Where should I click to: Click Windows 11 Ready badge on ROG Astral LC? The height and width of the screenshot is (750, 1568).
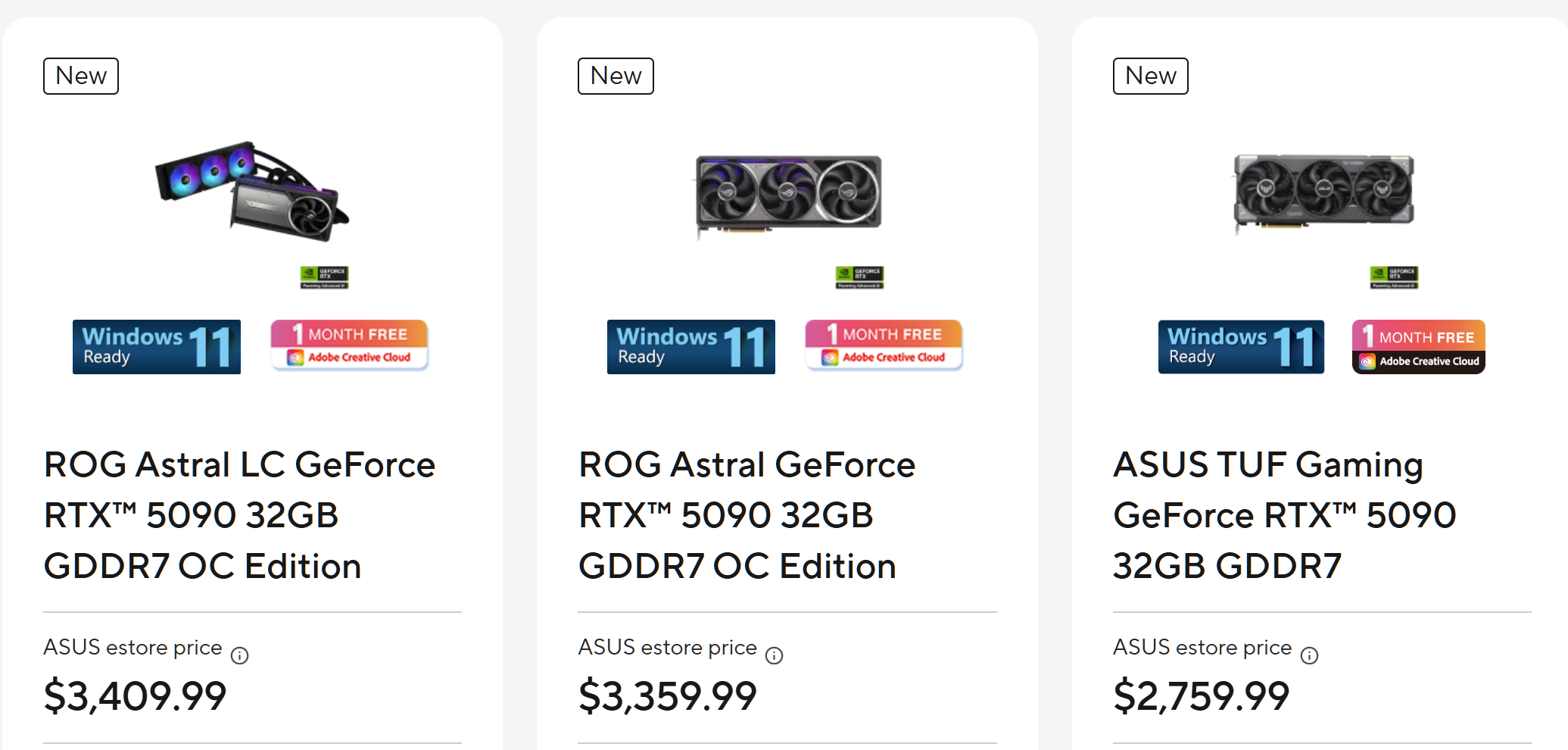point(157,347)
